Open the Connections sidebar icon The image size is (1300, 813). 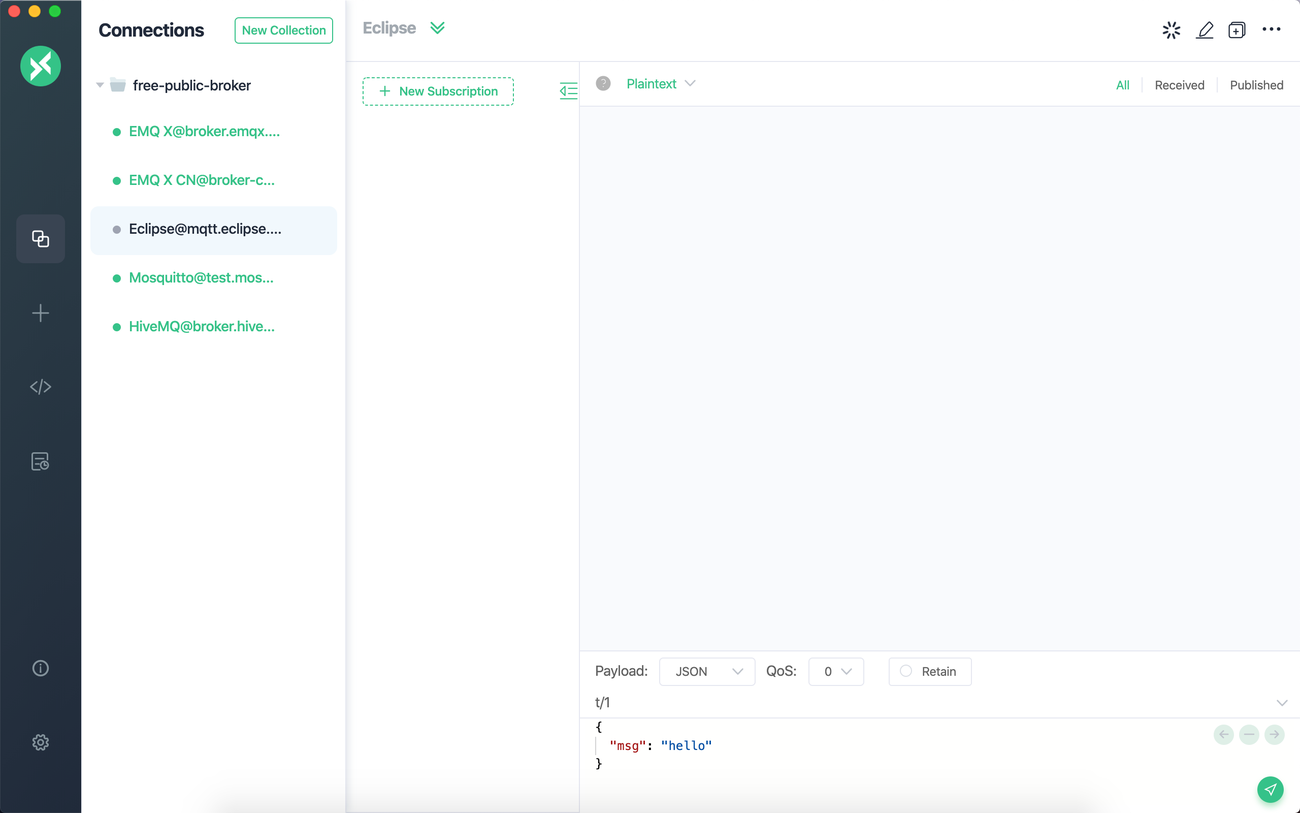(40, 239)
